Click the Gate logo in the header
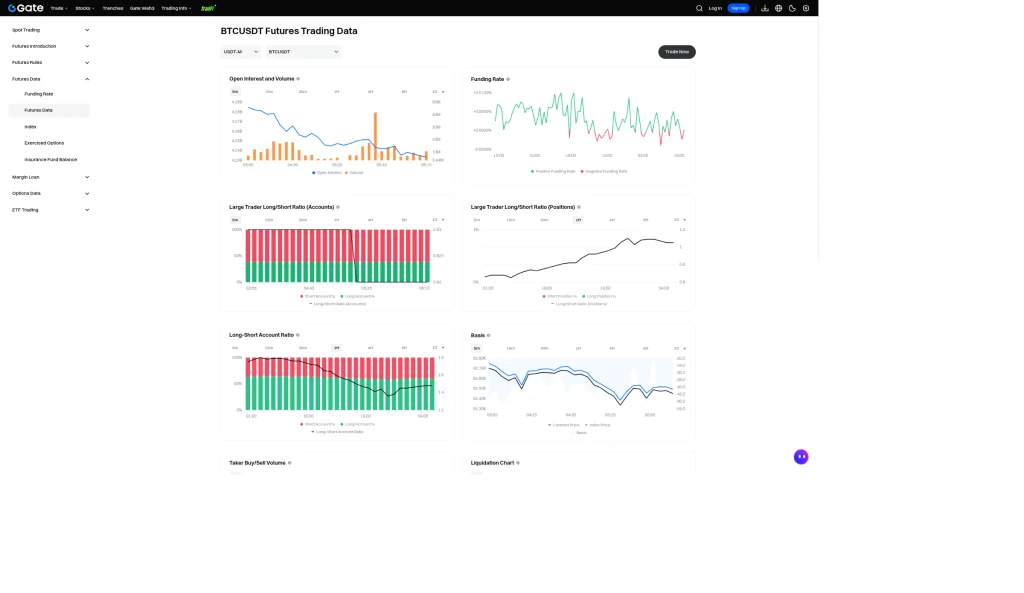 (x=25, y=8)
